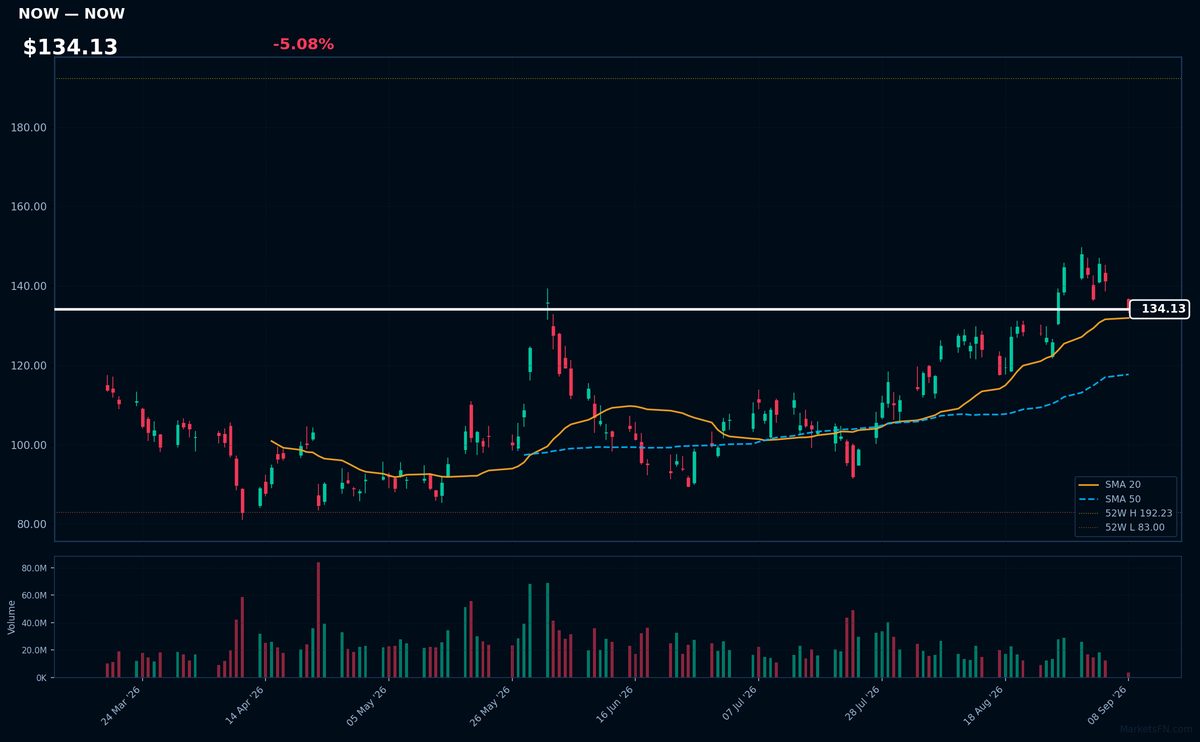Viewport: 1200px width, 742px height.
Task: Click the 16 Jun '26 date label
Action: 615,706
